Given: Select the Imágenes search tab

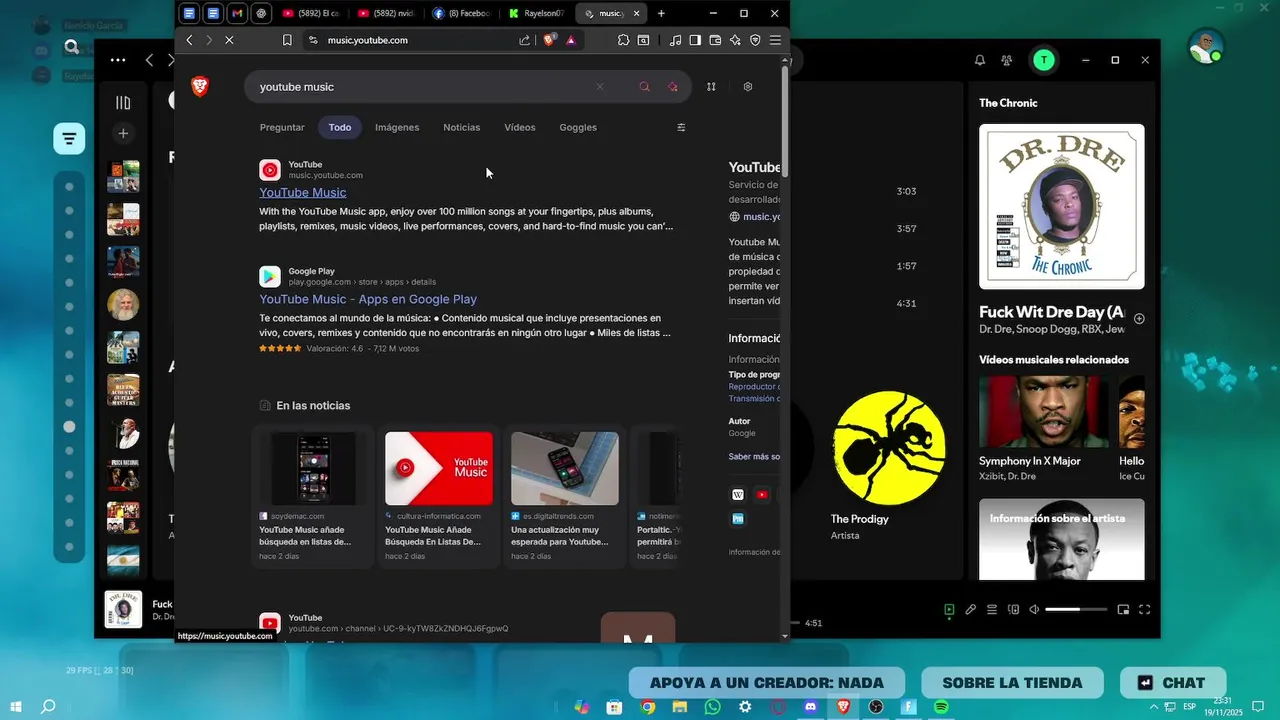Looking at the screenshot, I should pos(397,127).
